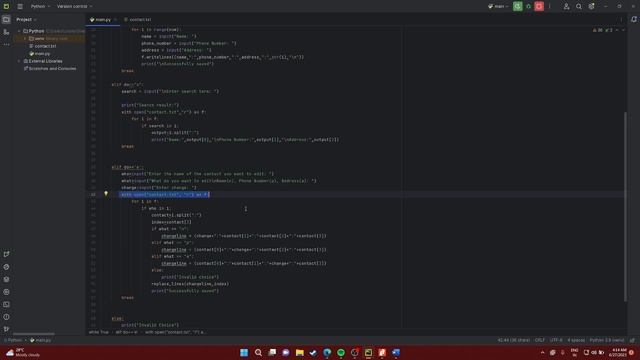Stop the running program (red button)
This screenshot has height=360, width=640.
click(539, 6)
